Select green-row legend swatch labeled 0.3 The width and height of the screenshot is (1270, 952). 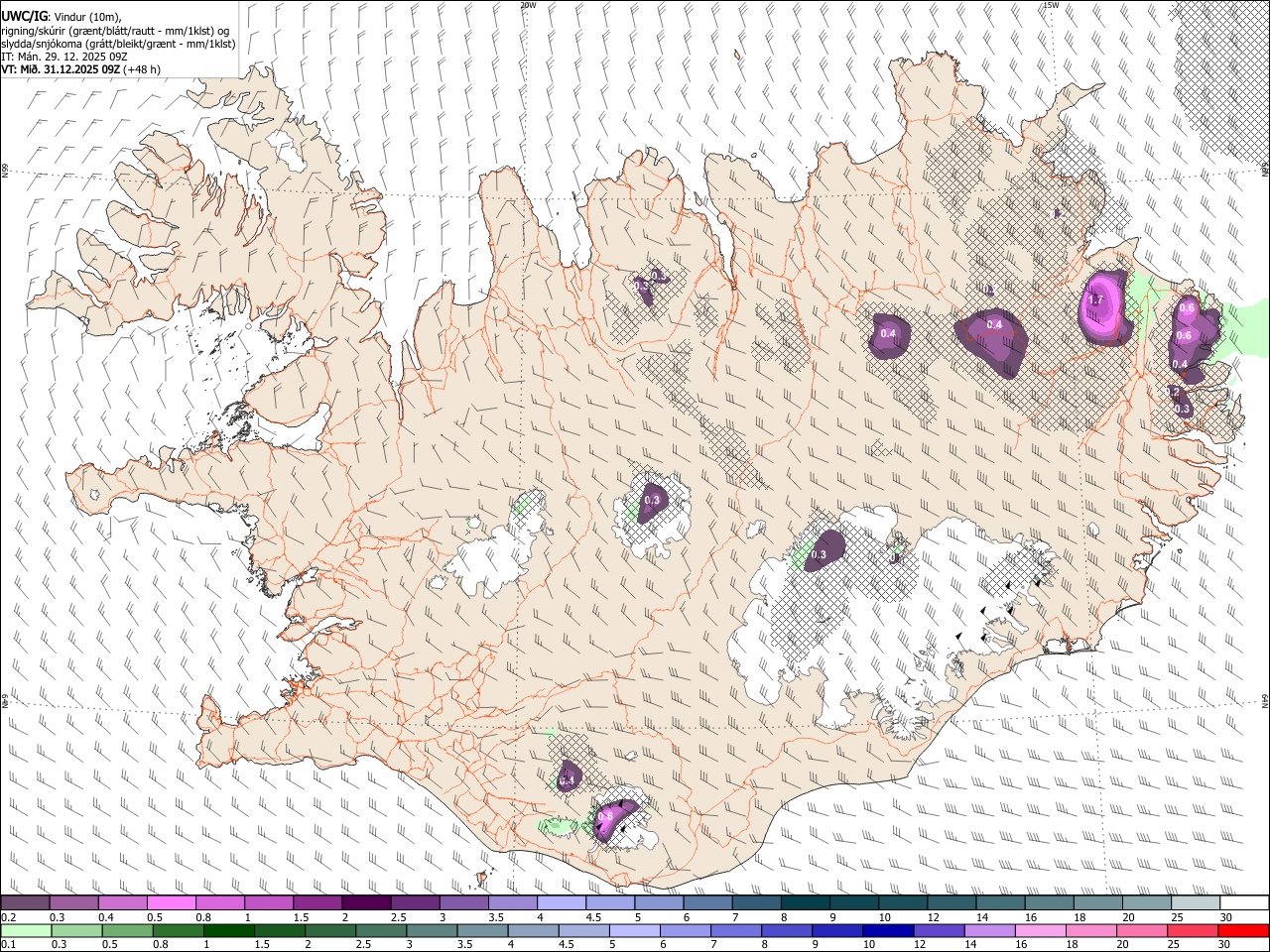[x=77, y=930]
